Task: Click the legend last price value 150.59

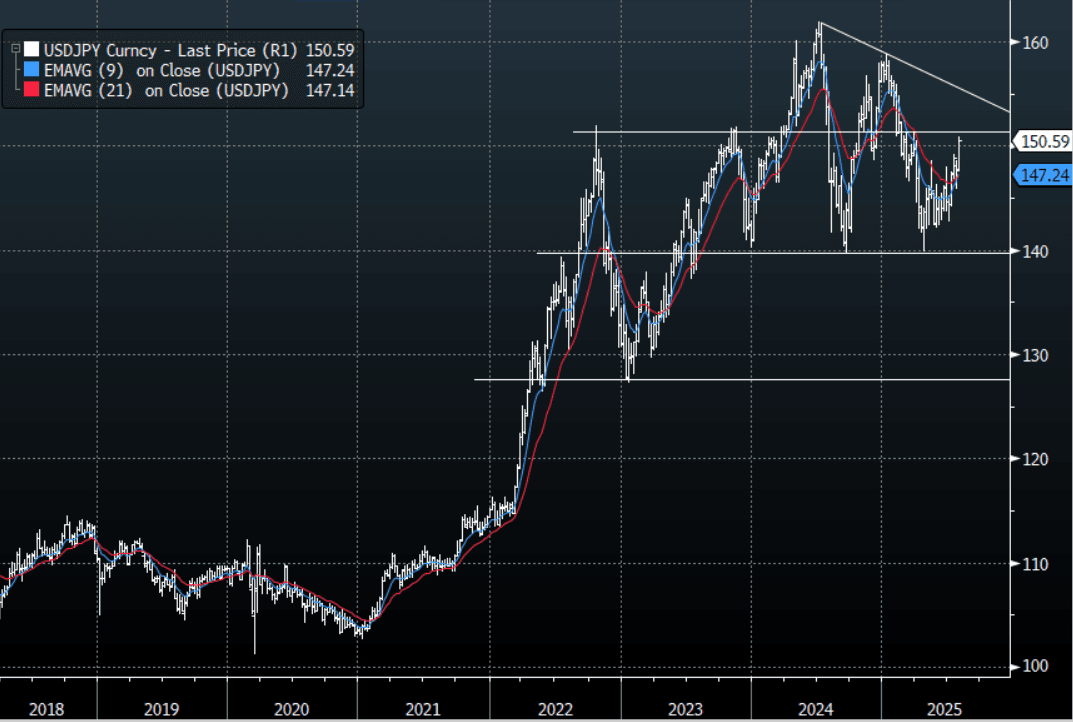Action: point(330,50)
